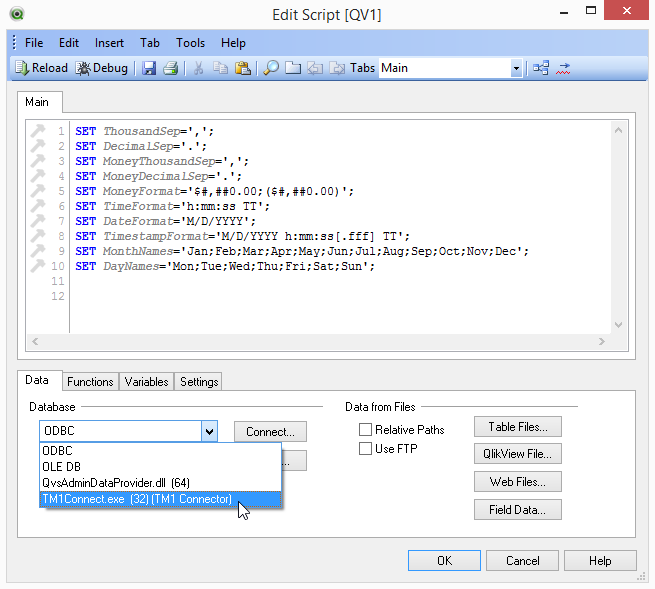This screenshot has width=655, height=589.
Task: Click the syntax check squiggle icon
Action: [563, 68]
